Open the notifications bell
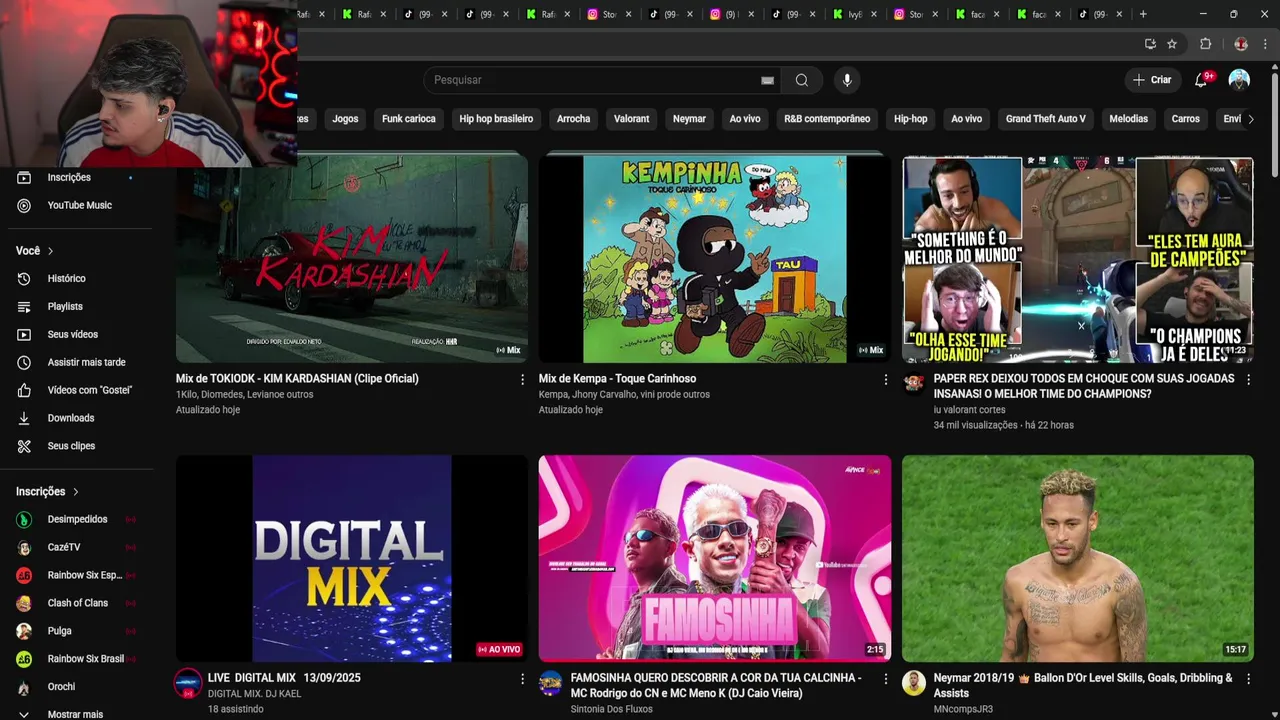This screenshot has width=1280, height=720. [1201, 80]
